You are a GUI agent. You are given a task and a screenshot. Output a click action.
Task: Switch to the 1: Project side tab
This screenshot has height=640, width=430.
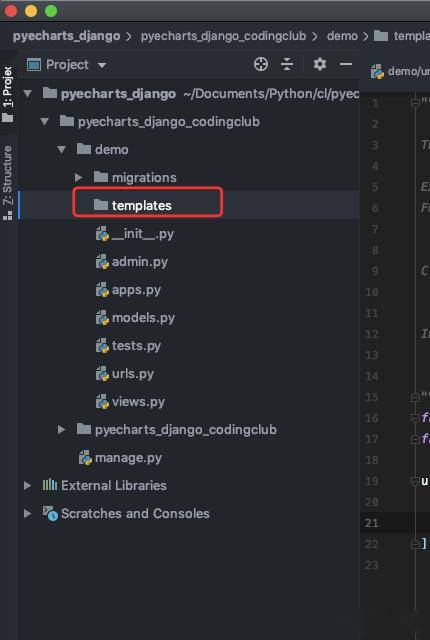[8, 94]
